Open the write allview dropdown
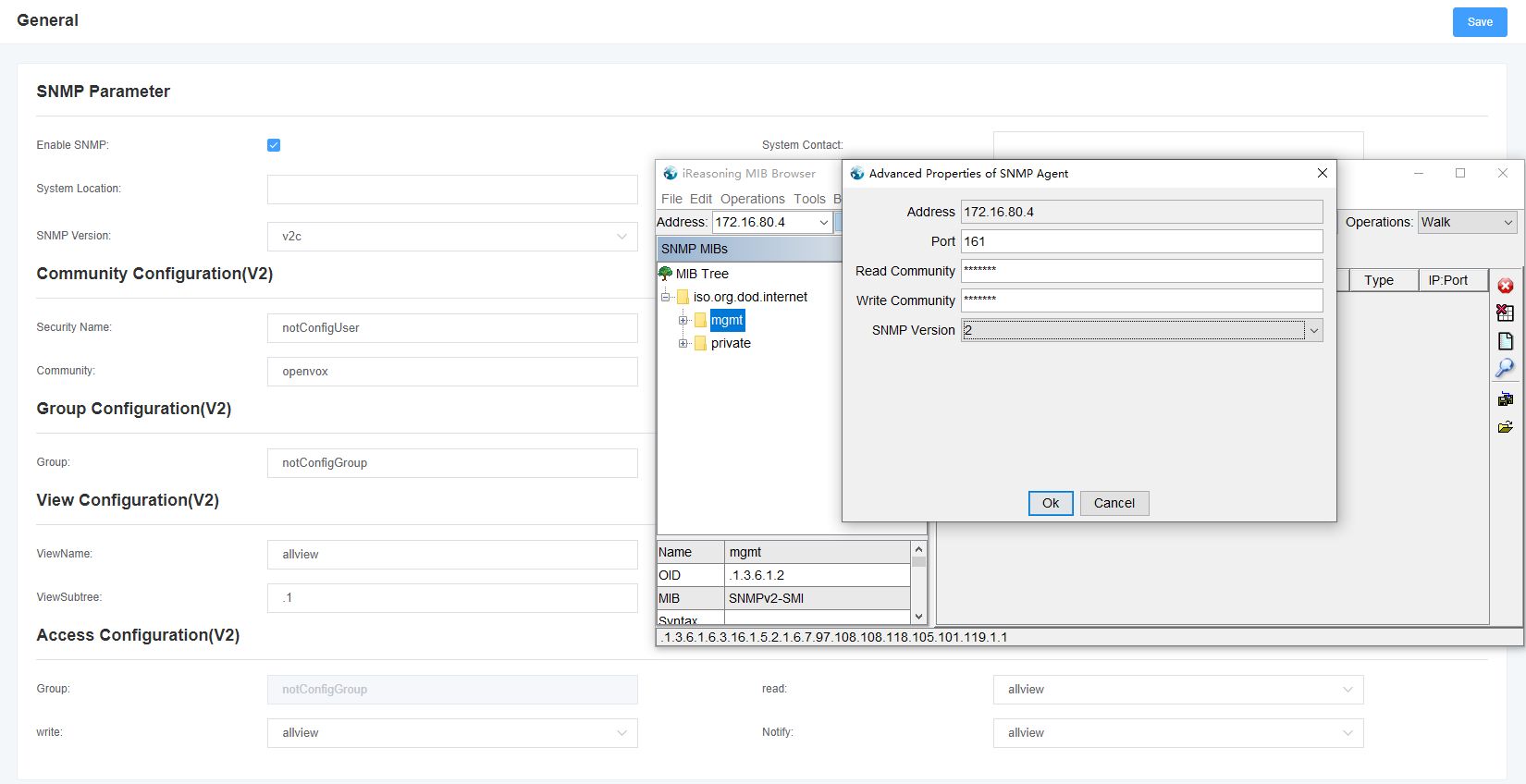Image resolution: width=1526 pixels, height=784 pixels. [452, 733]
